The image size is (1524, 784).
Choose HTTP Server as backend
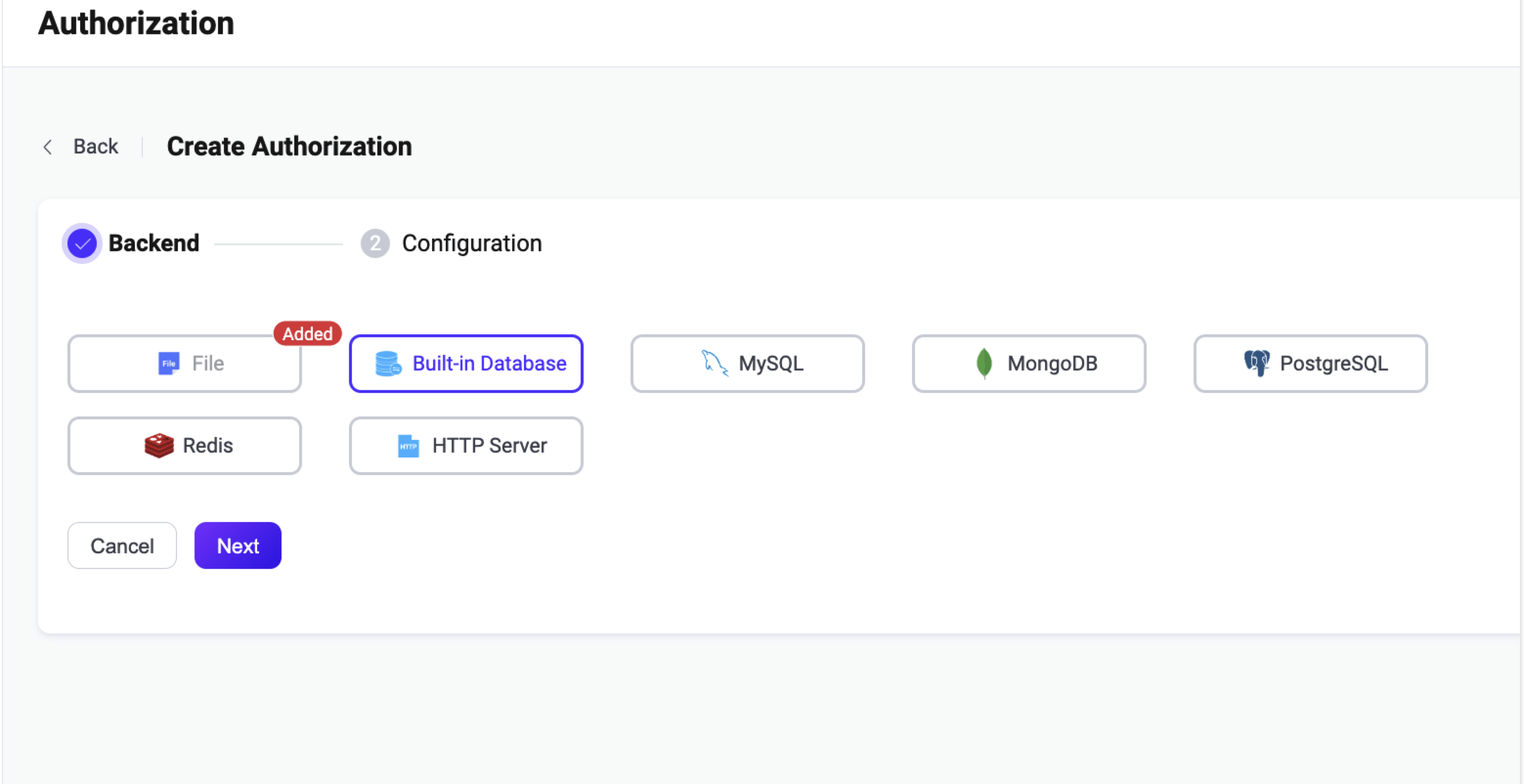click(x=466, y=446)
